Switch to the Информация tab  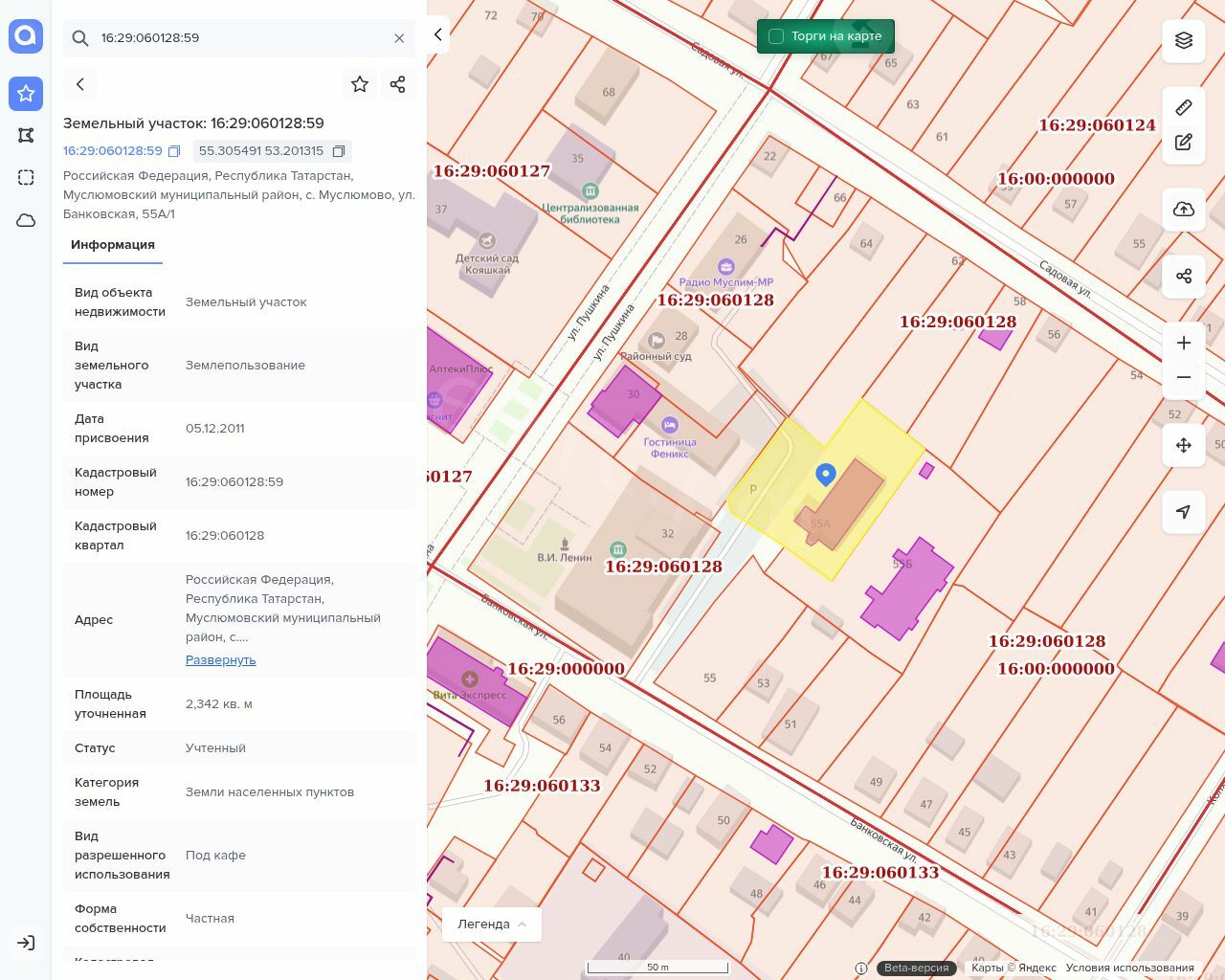coord(113,245)
